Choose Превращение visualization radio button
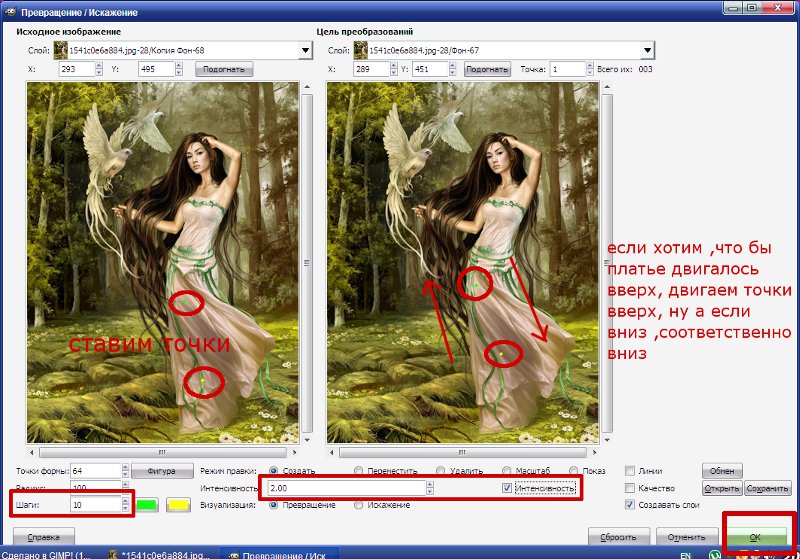Screen dimensions: 800x559 pos(274,505)
